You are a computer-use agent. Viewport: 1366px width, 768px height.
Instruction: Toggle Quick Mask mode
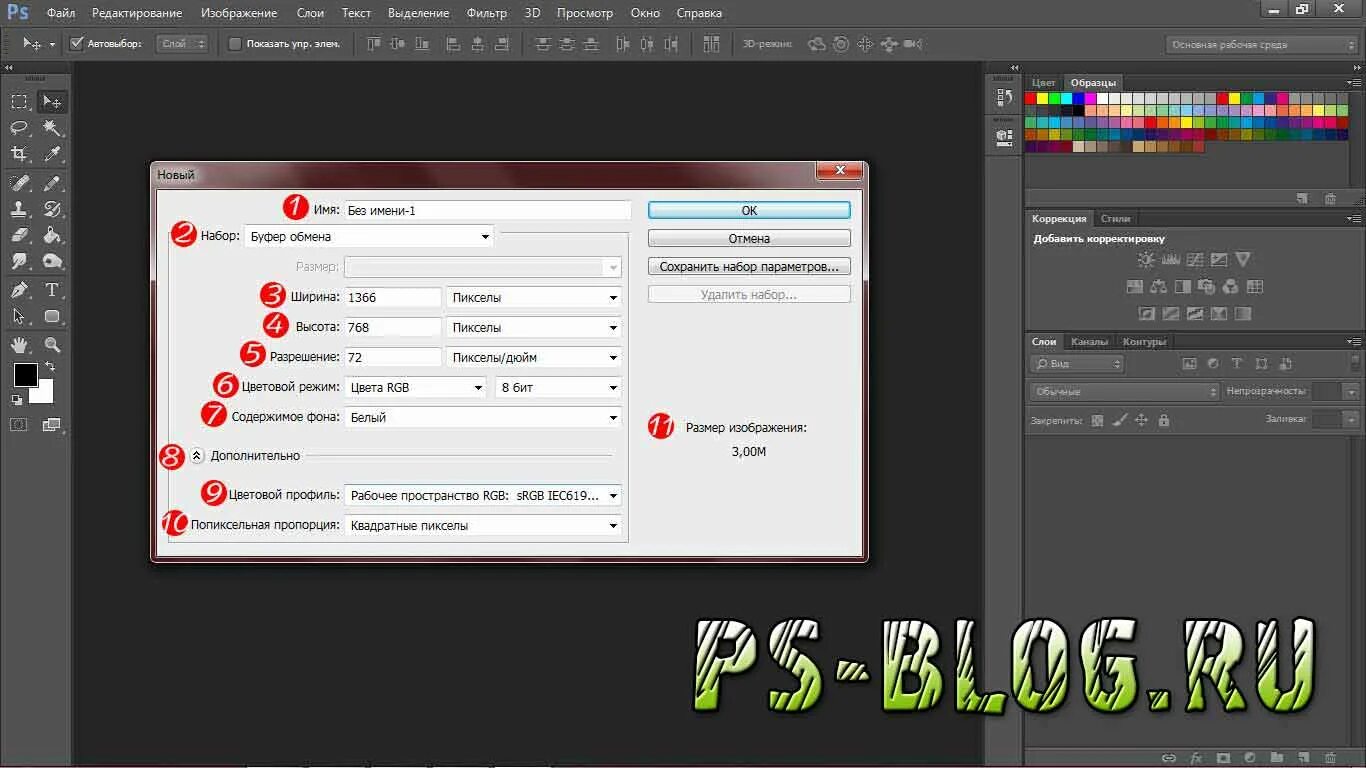[x=19, y=425]
